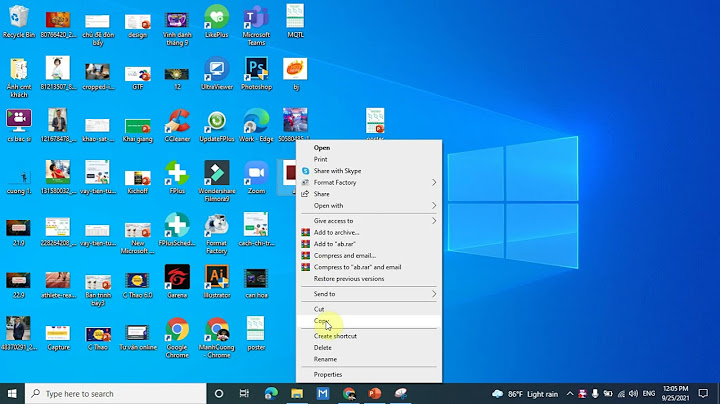The height and width of the screenshot is (404, 720).
Task: Show hidden system tray icons
Action: pyautogui.click(x=570, y=394)
